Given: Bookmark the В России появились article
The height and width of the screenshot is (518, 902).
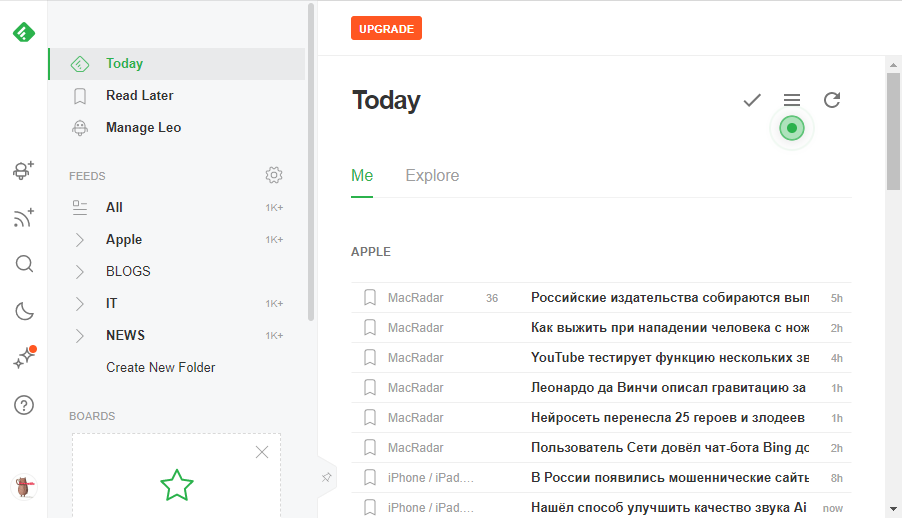Looking at the screenshot, I should 370,477.
